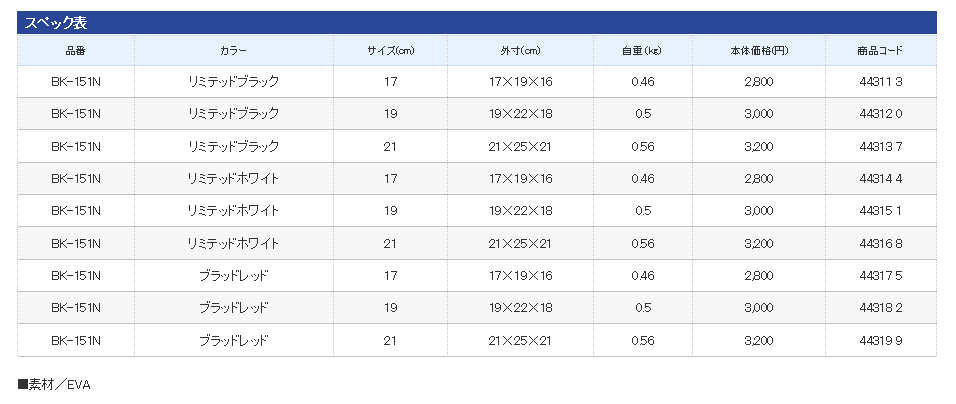Click the 素材/EVA note text

pos(54,384)
